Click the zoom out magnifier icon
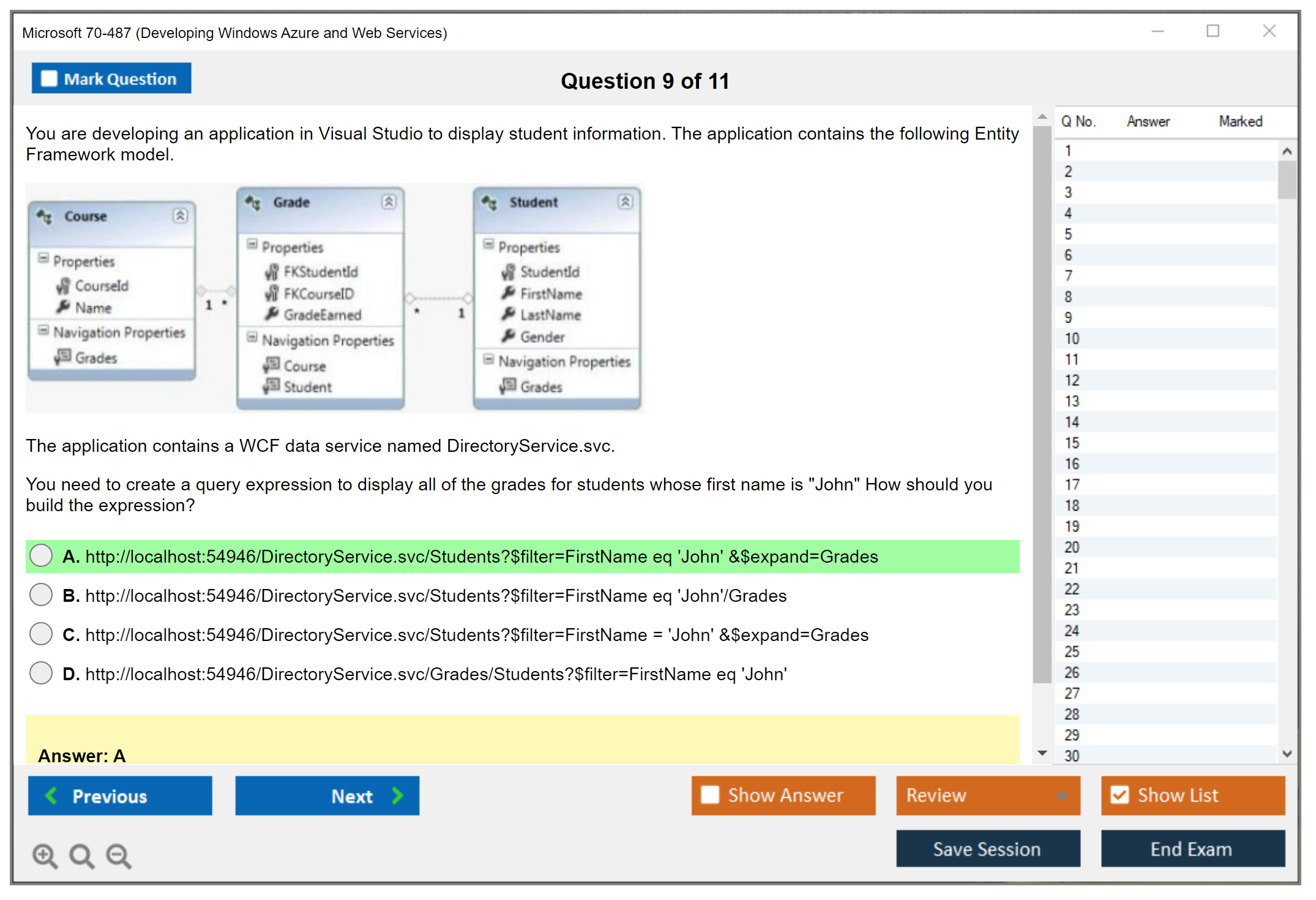Screen dimensions: 1316x900 pos(119,855)
